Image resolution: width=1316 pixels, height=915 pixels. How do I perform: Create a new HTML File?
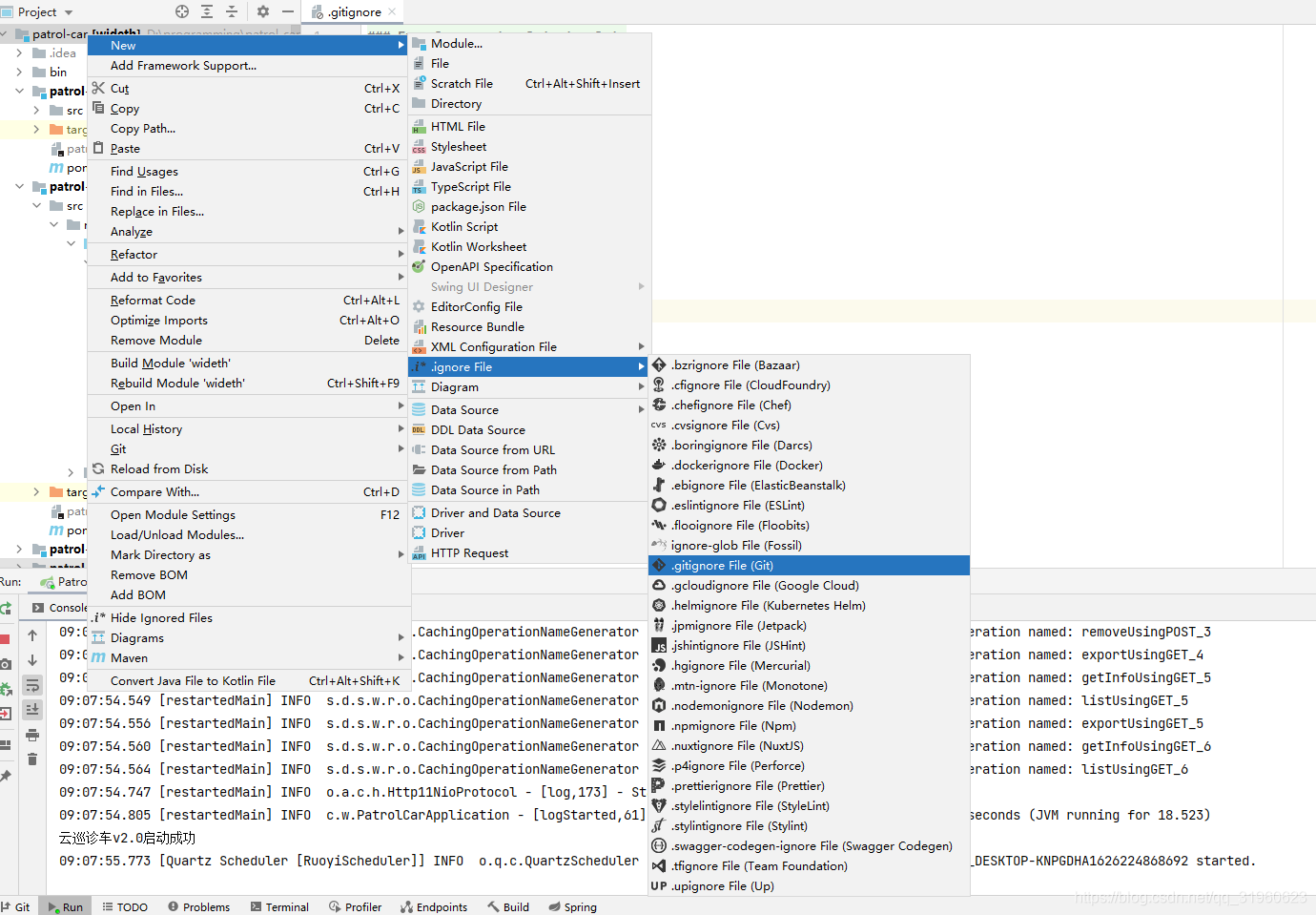point(529,127)
